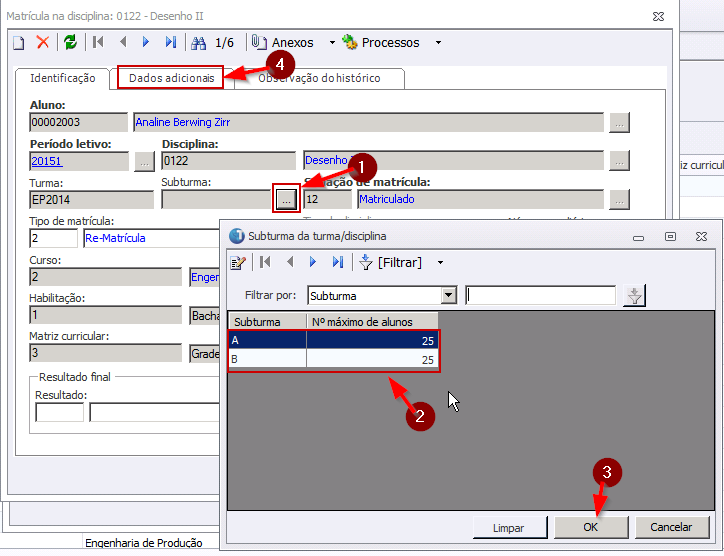Click the filter apply icon beside search field
Viewport: 724px width, 556px height.
point(634,296)
